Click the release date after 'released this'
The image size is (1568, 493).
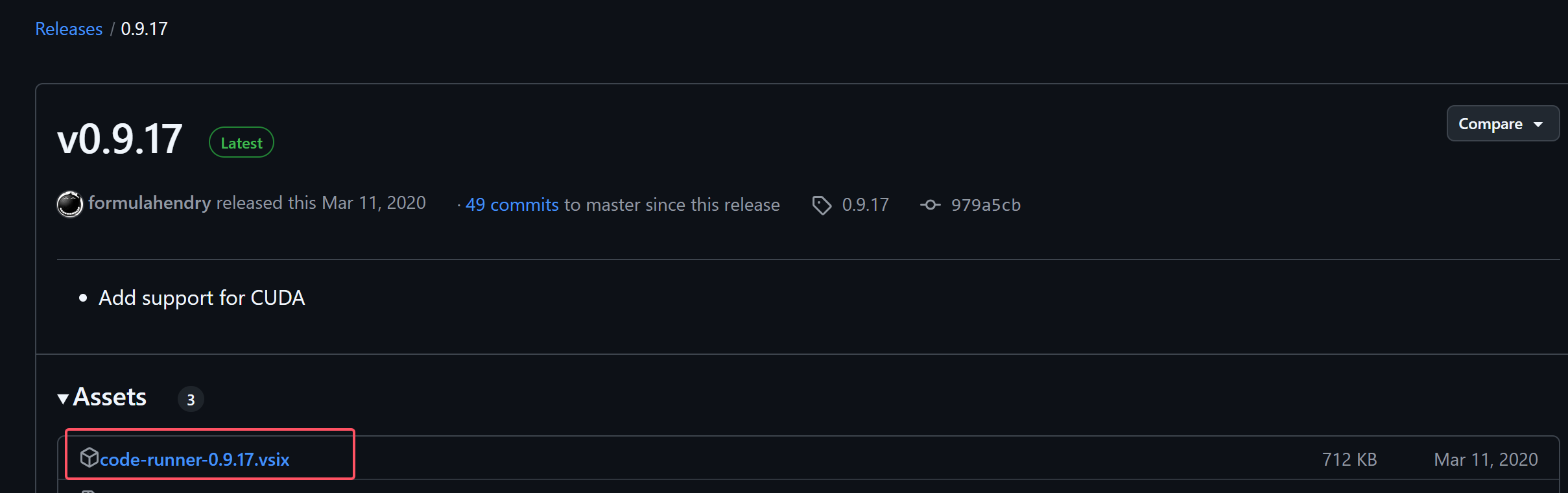point(374,203)
